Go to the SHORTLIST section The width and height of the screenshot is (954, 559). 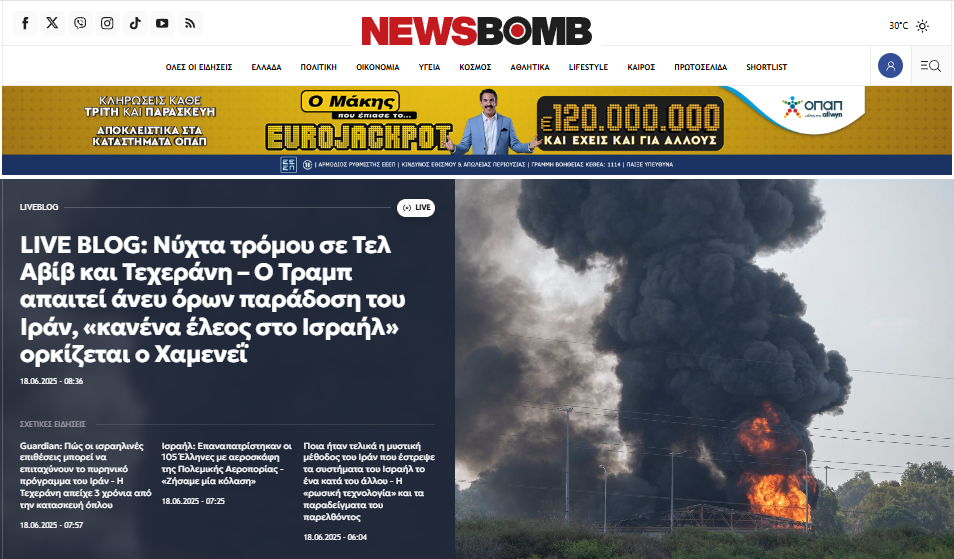click(767, 67)
